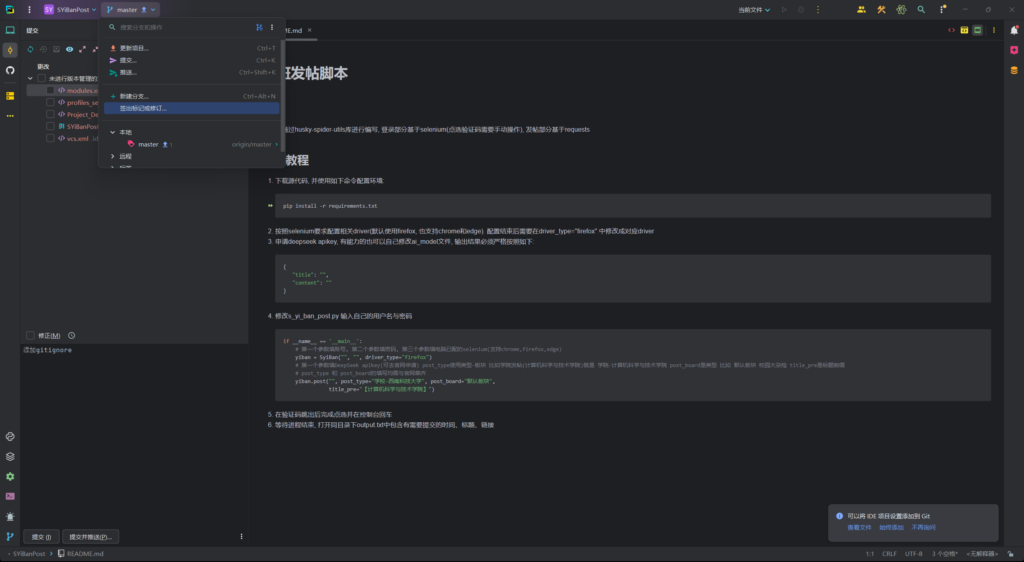Choose 更新项目... from the Git popup

[x=134, y=48]
